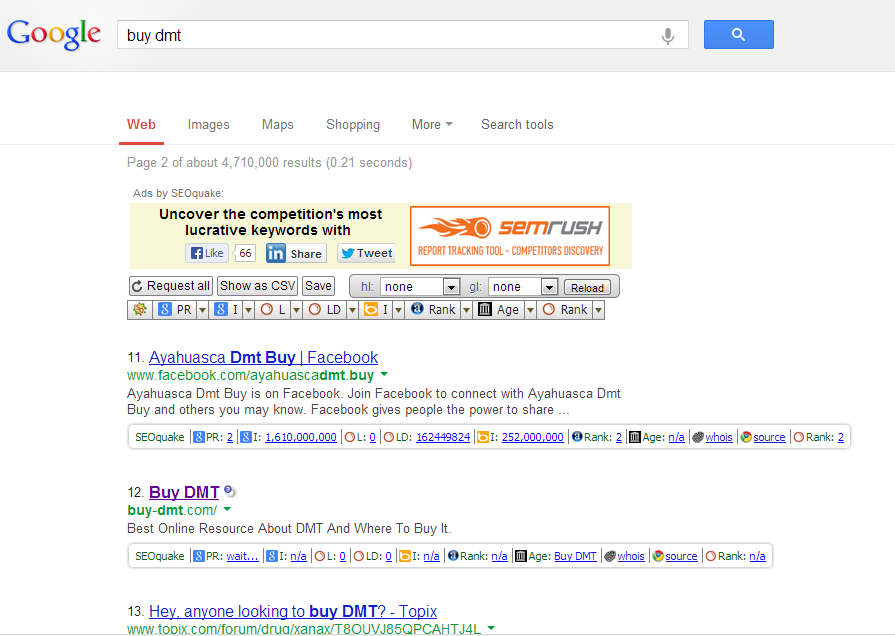Image resolution: width=895 pixels, height=636 pixels.
Task: Switch to the Shopping tab
Action: click(352, 125)
